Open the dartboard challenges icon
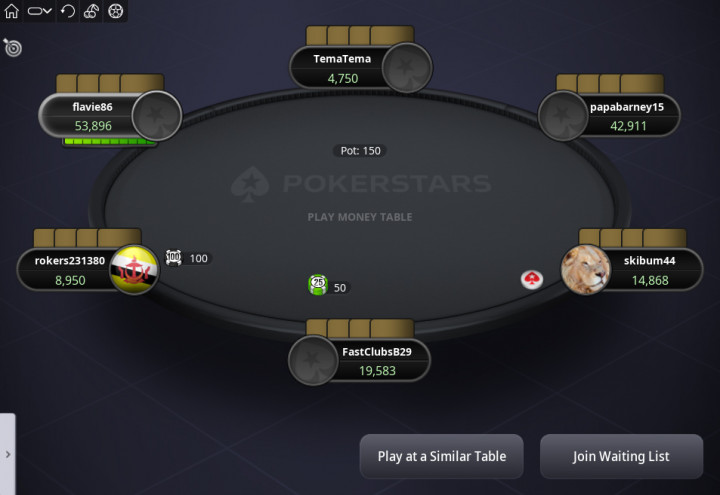Image resolution: width=720 pixels, height=495 pixels. [12, 47]
